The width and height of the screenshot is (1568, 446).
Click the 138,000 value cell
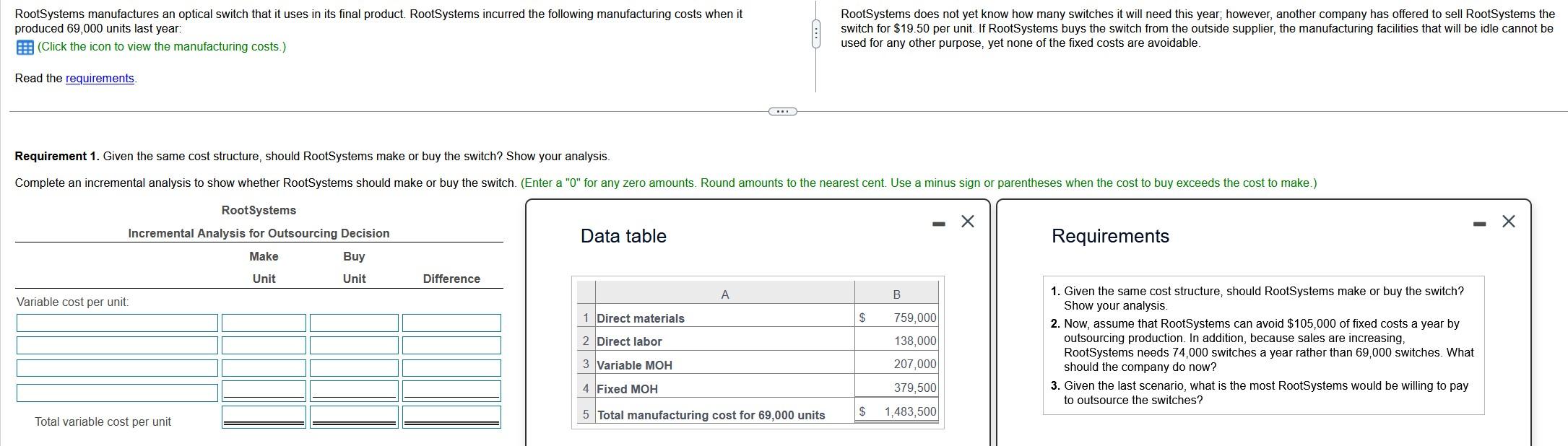[x=897, y=341]
